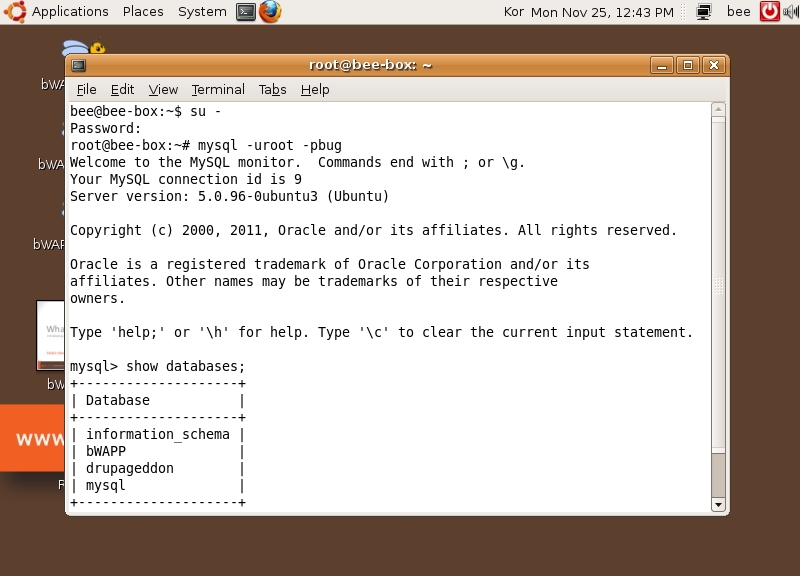Open the bee user menu
Screen dimensions: 800x576
click(738, 12)
